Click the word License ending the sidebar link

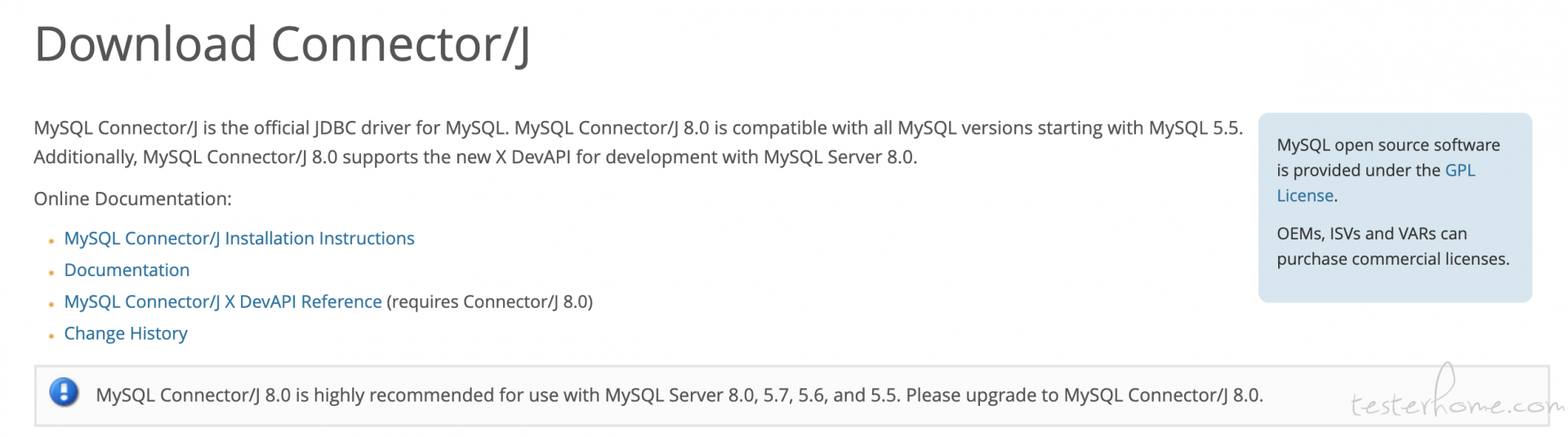click(x=1305, y=195)
